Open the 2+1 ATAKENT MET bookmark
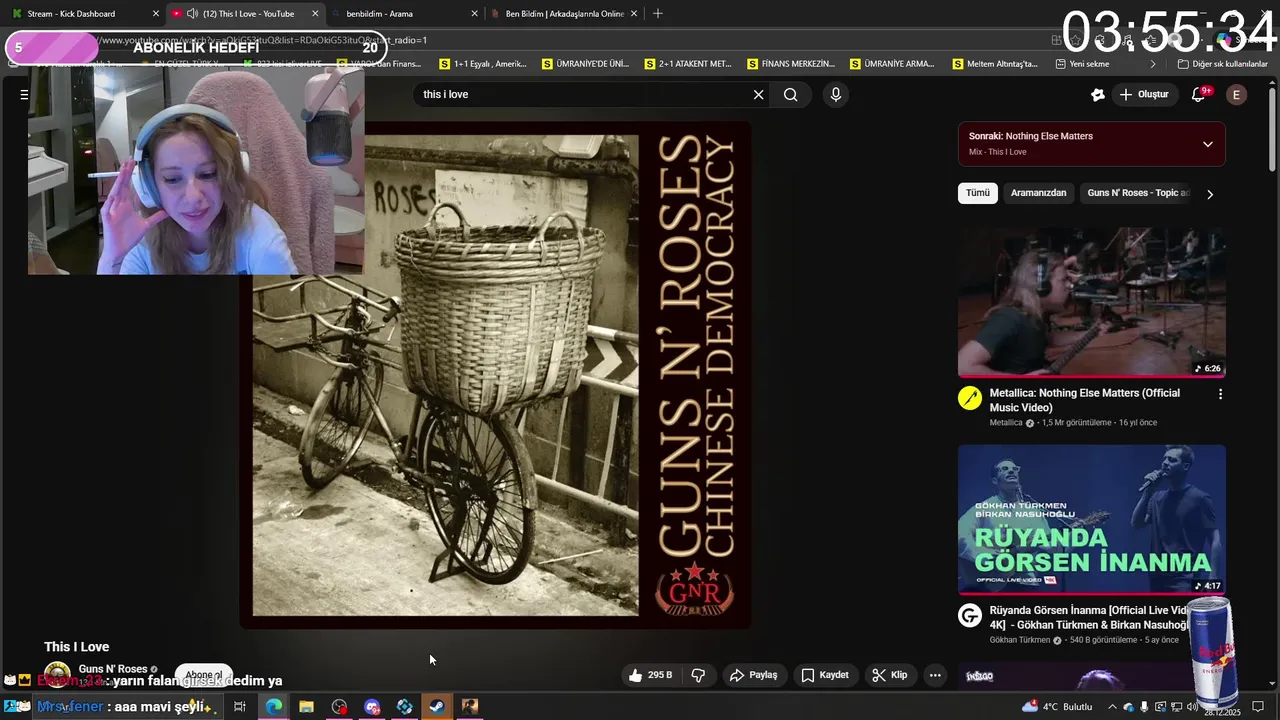1280x720 pixels. (689, 64)
